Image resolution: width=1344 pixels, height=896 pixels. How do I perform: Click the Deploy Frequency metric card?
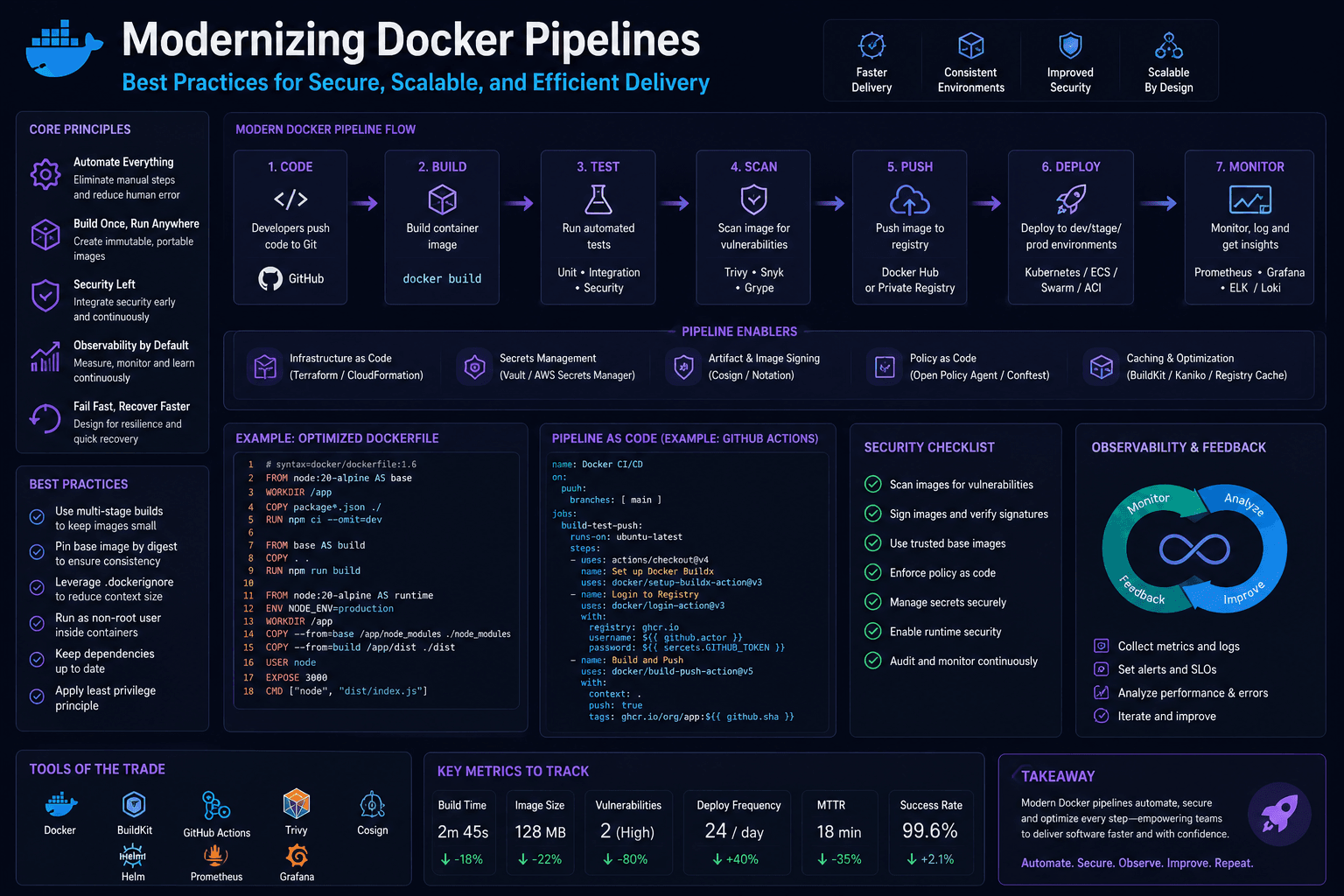pyautogui.click(x=738, y=832)
